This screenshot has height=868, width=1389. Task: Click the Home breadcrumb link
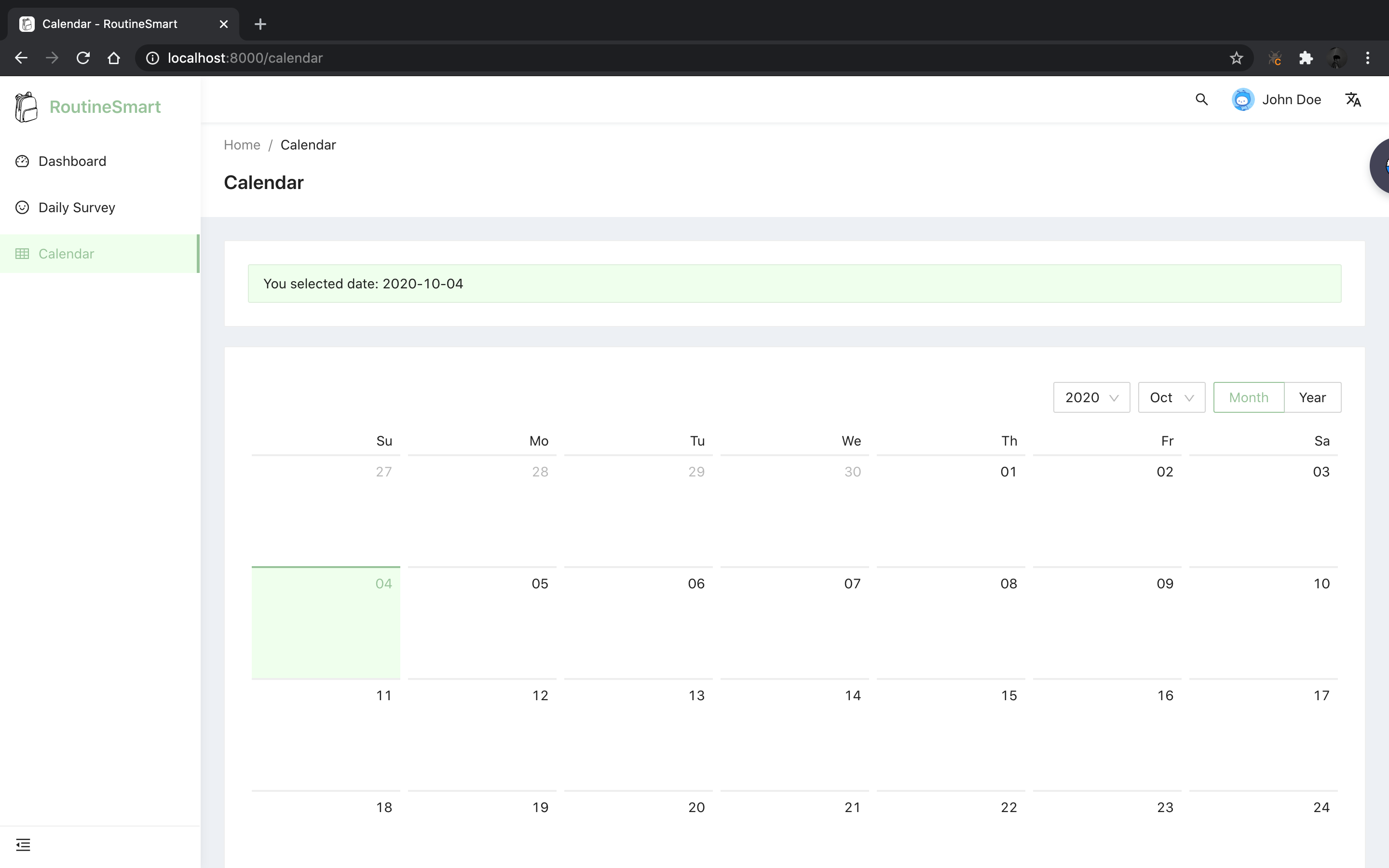click(242, 145)
